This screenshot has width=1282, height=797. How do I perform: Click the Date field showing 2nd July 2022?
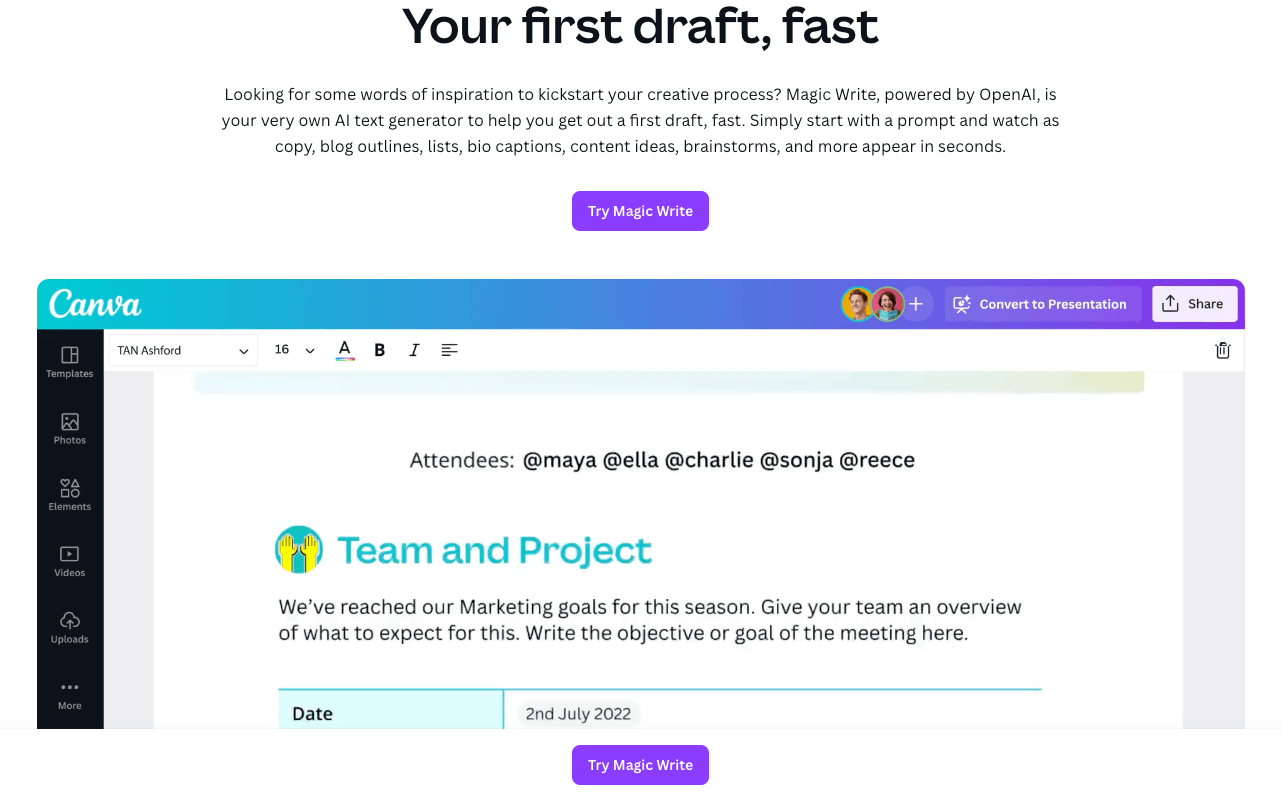pyautogui.click(x=577, y=713)
